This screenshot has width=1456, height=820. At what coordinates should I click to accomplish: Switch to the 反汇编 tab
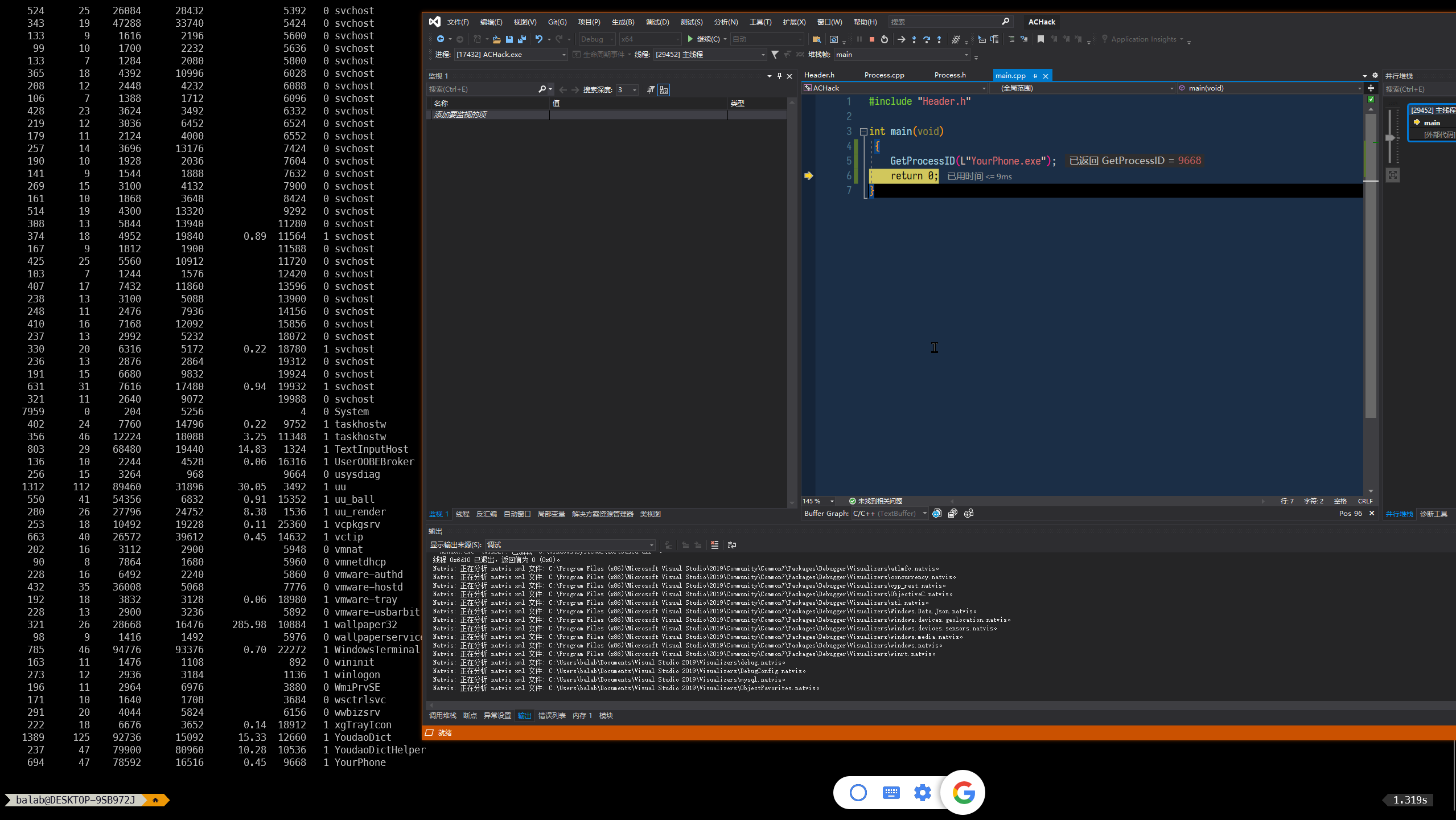[x=486, y=514]
